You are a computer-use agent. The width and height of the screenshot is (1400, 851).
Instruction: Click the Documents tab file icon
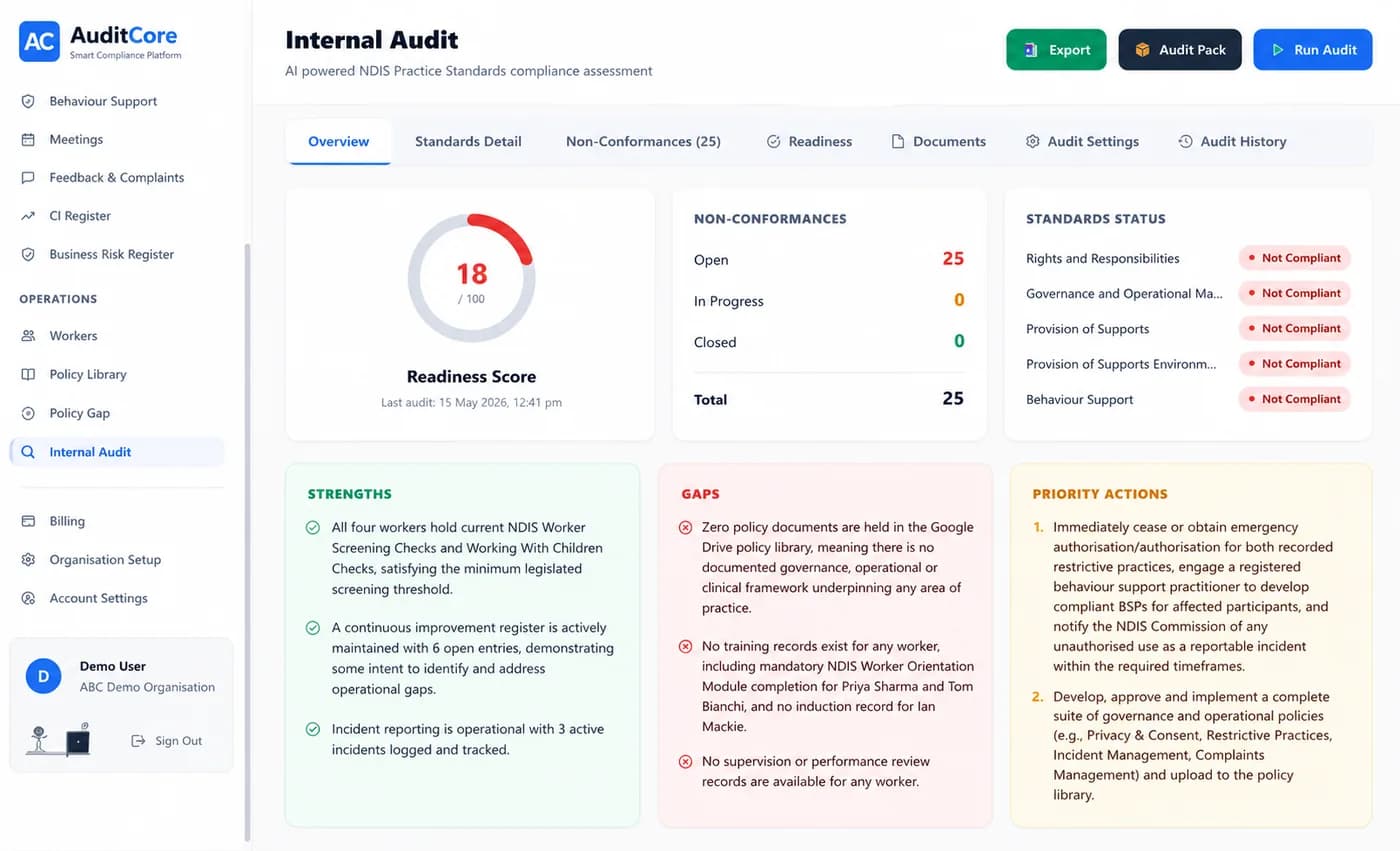(x=898, y=142)
